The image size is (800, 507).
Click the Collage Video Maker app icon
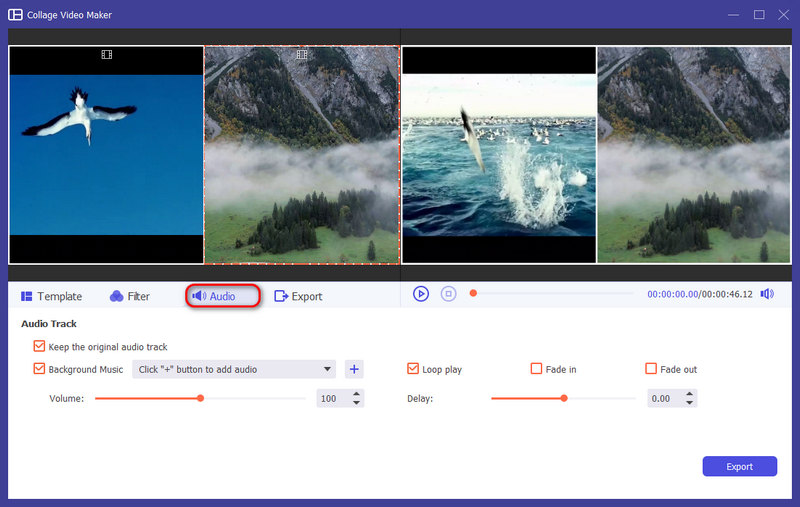tap(15, 15)
